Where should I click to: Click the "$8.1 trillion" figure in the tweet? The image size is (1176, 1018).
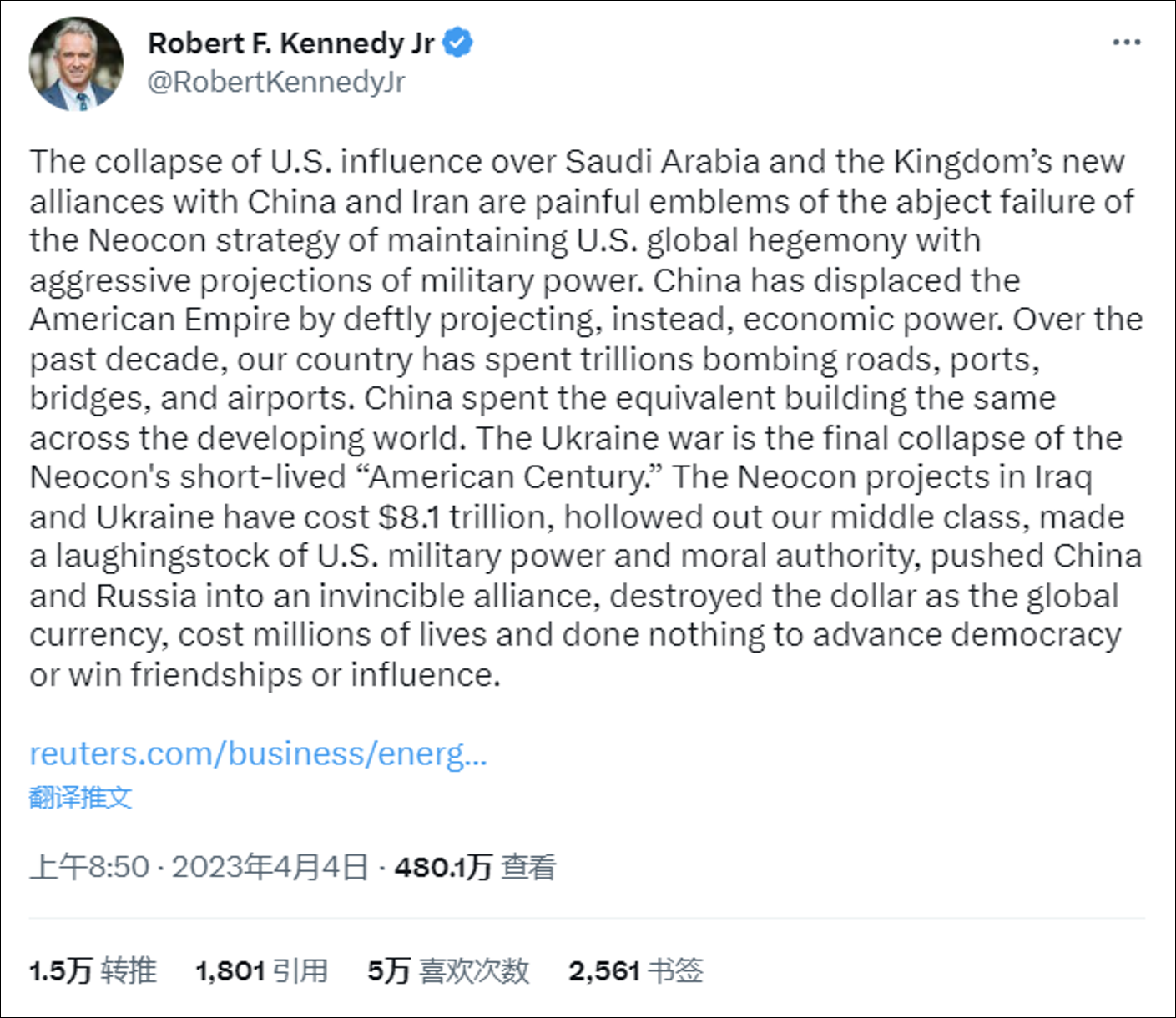(x=466, y=517)
